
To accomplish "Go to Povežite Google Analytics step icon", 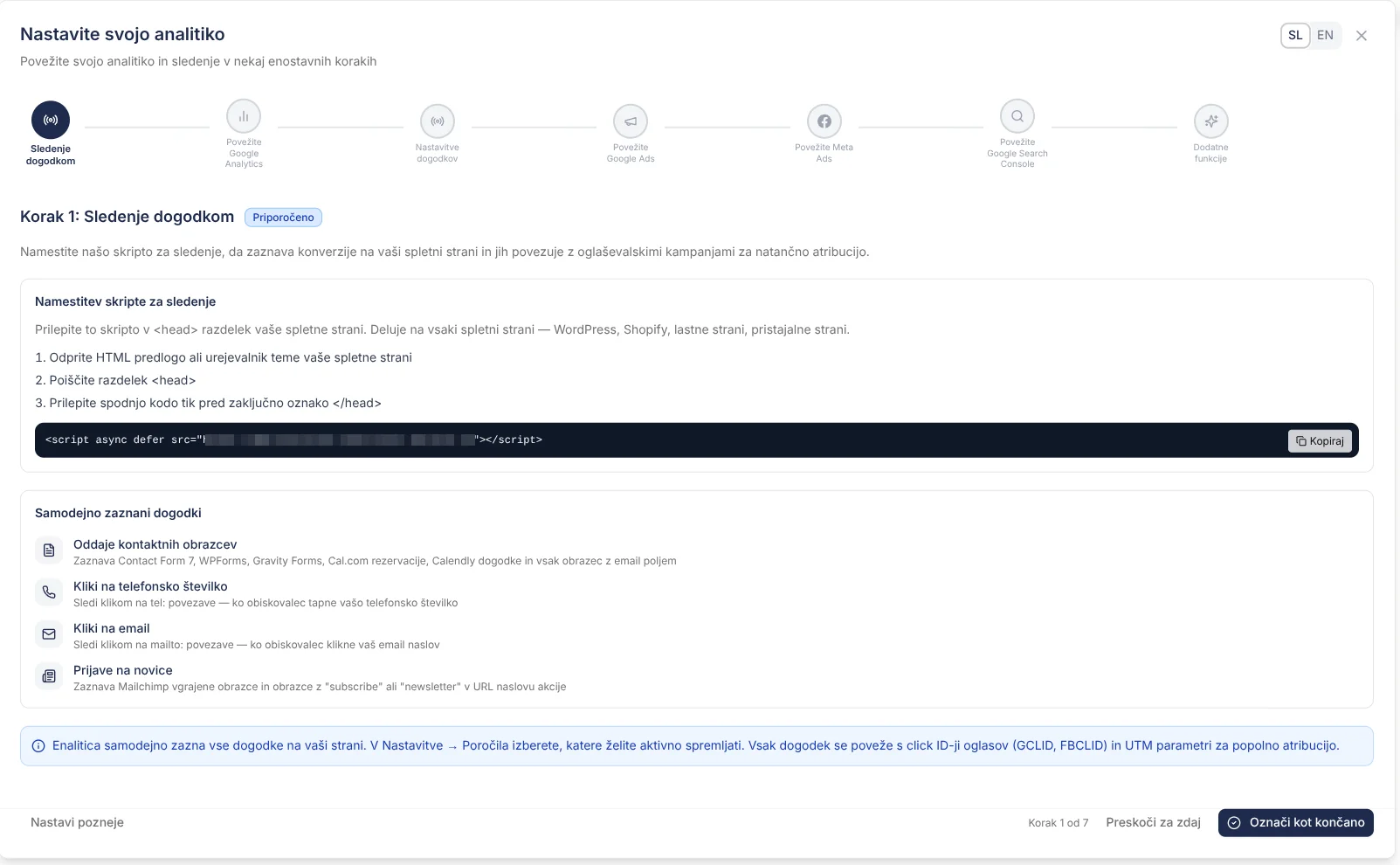I will (244, 116).
